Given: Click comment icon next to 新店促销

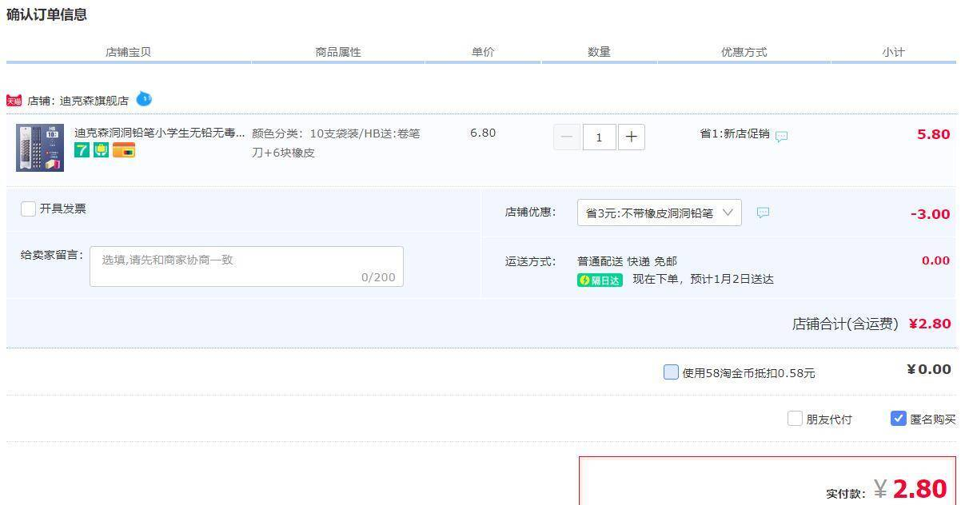Looking at the screenshot, I should [x=782, y=136].
